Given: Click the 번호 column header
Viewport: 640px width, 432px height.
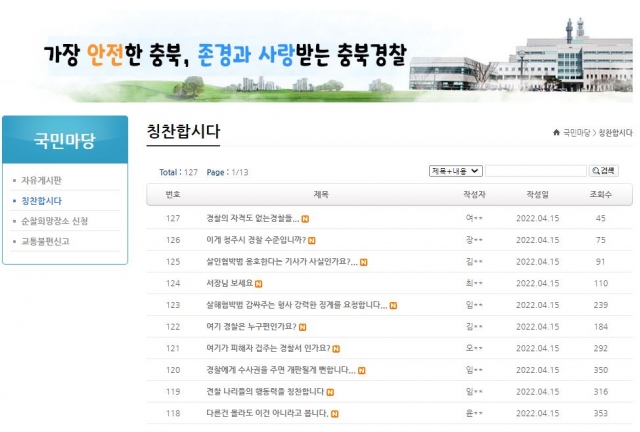Looking at the screenshot, I should pos(173,194).
